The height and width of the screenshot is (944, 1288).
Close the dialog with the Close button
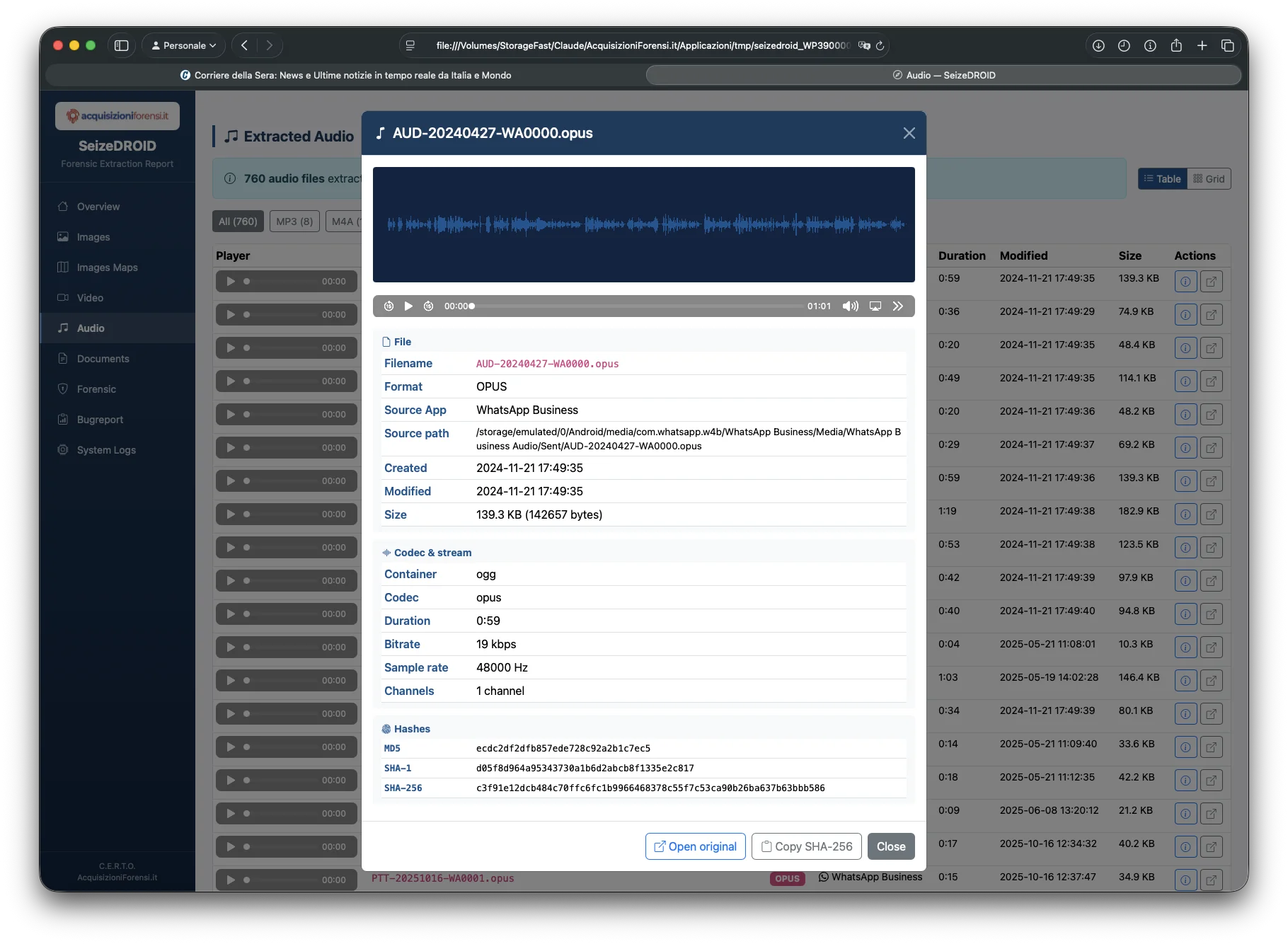(x=891, y=846)
